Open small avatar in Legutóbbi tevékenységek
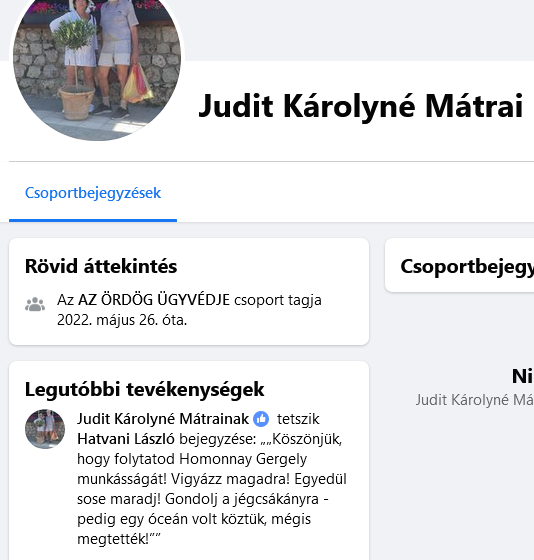The image size is (534, 560). click(45, 429)
